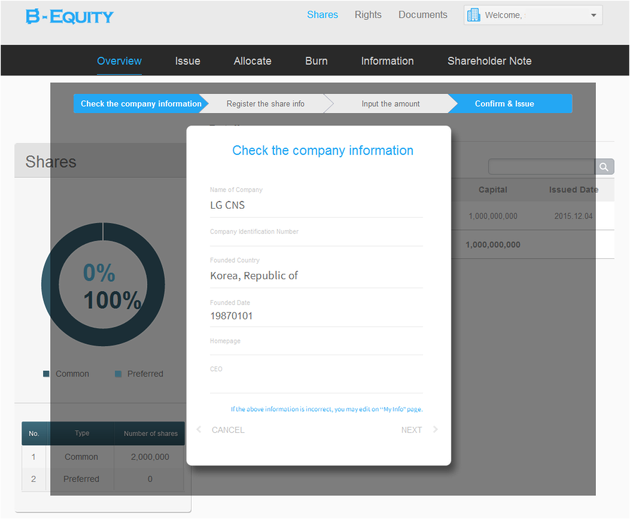Switch to the Burn tab
The image size is (630, 519).
316,61
